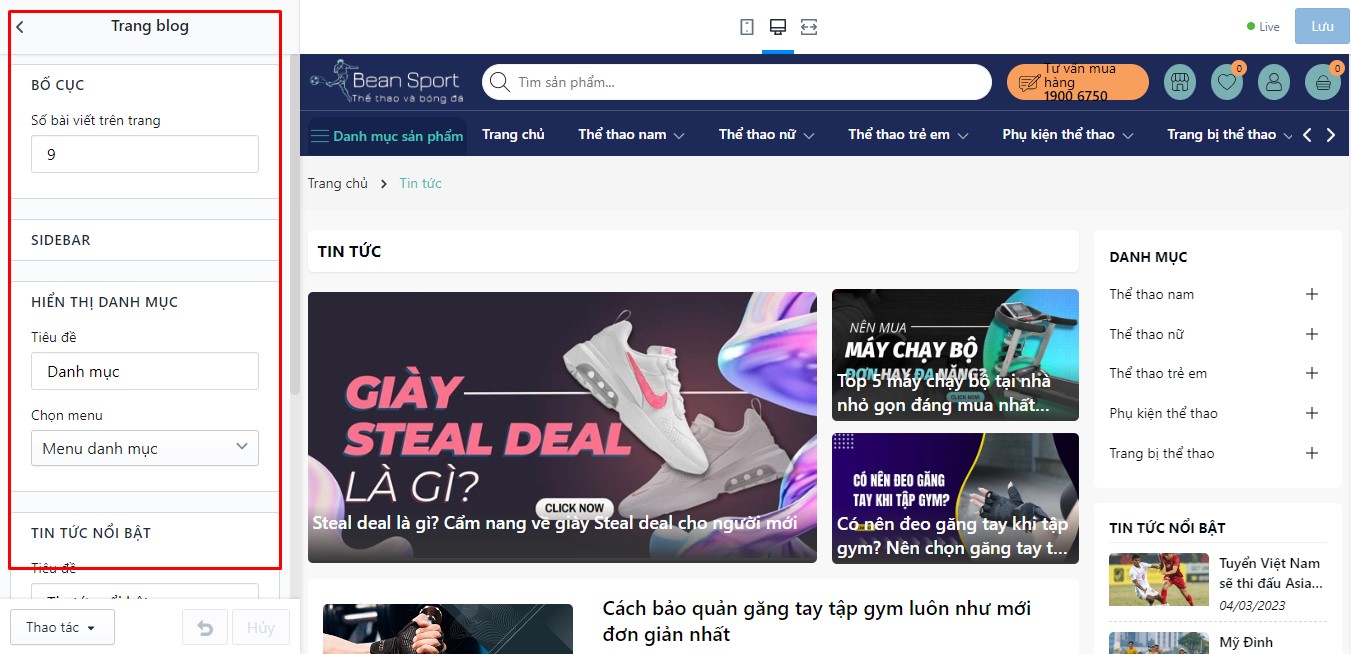The width and height of the screenshot is (1351, 654).
Task: Click the undo arrow button
Action: 205,628
